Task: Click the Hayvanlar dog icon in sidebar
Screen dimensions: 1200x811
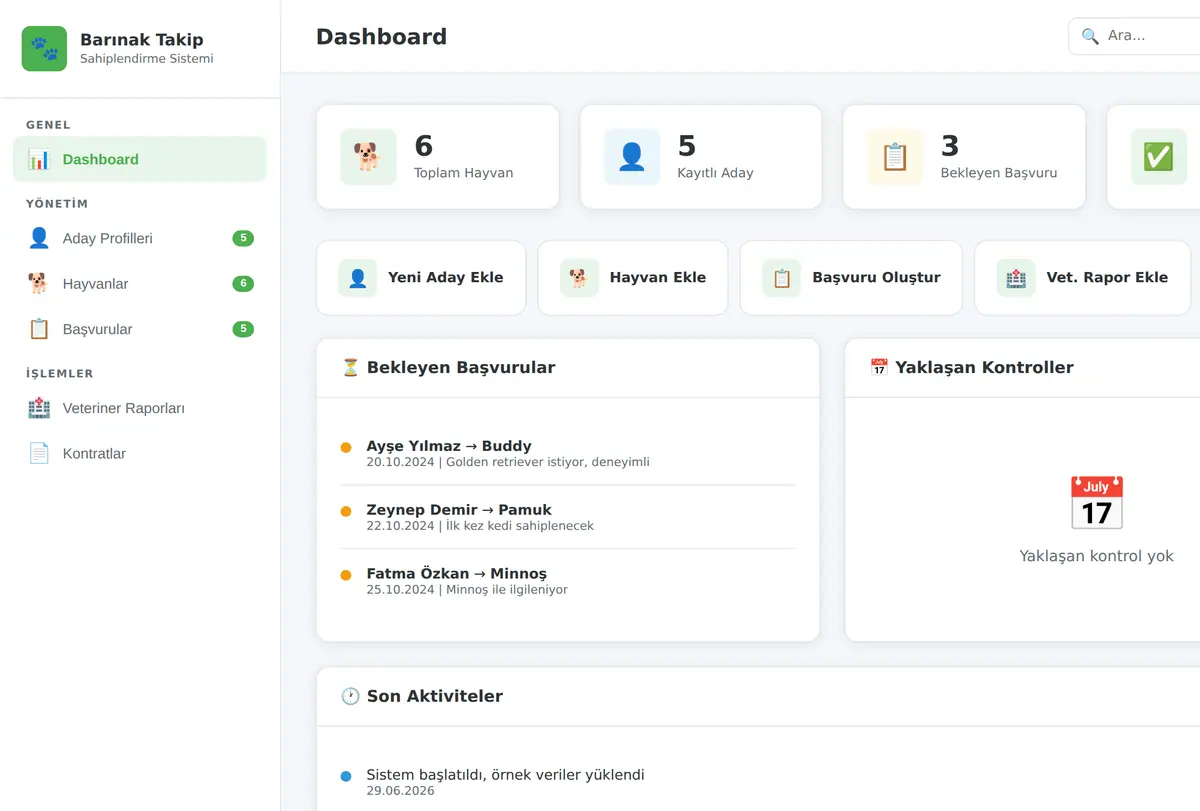Action: [39, 284]
